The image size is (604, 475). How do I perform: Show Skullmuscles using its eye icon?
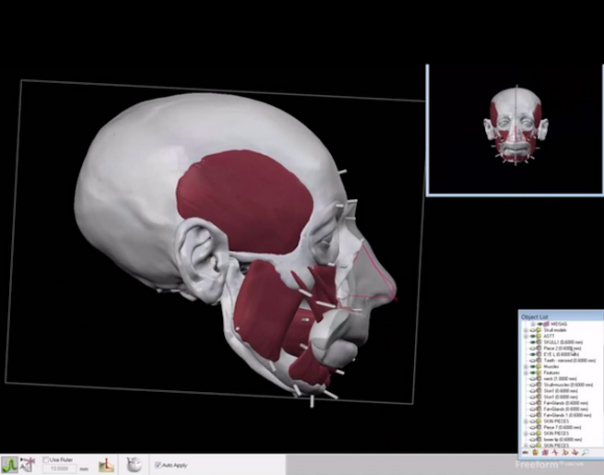pos(533,384)
